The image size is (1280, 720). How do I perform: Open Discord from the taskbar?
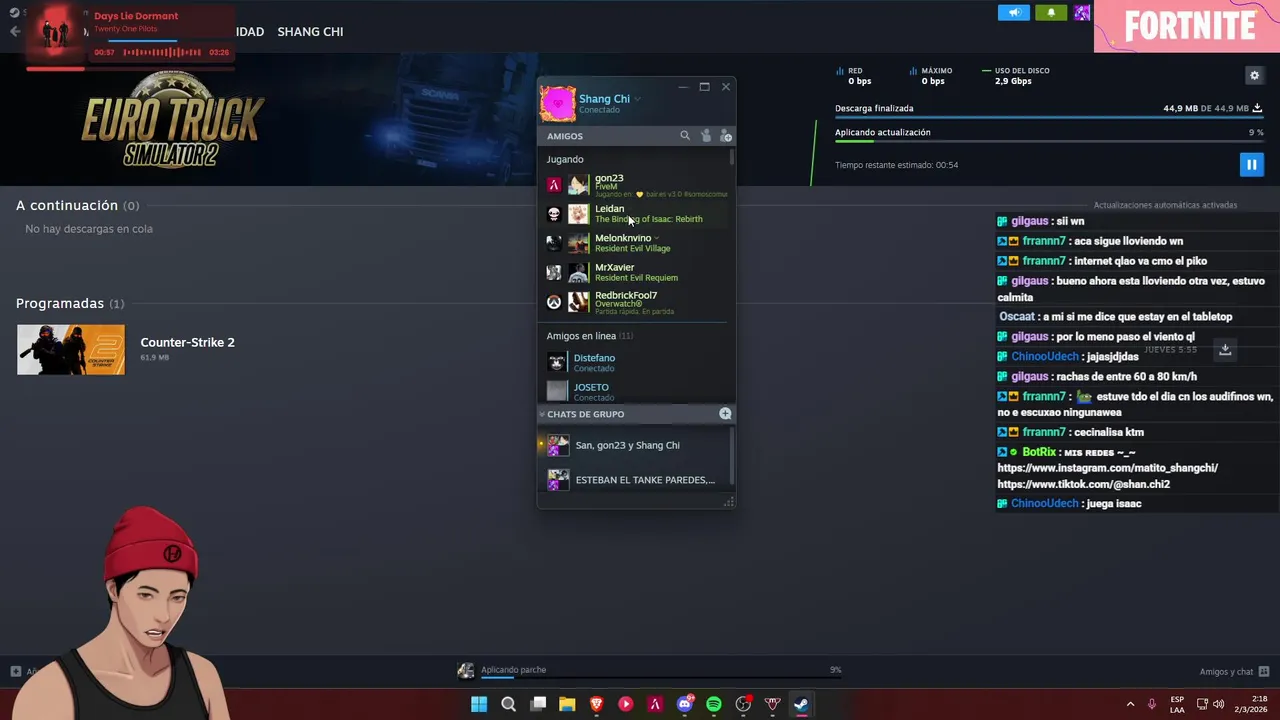(685, 704)
